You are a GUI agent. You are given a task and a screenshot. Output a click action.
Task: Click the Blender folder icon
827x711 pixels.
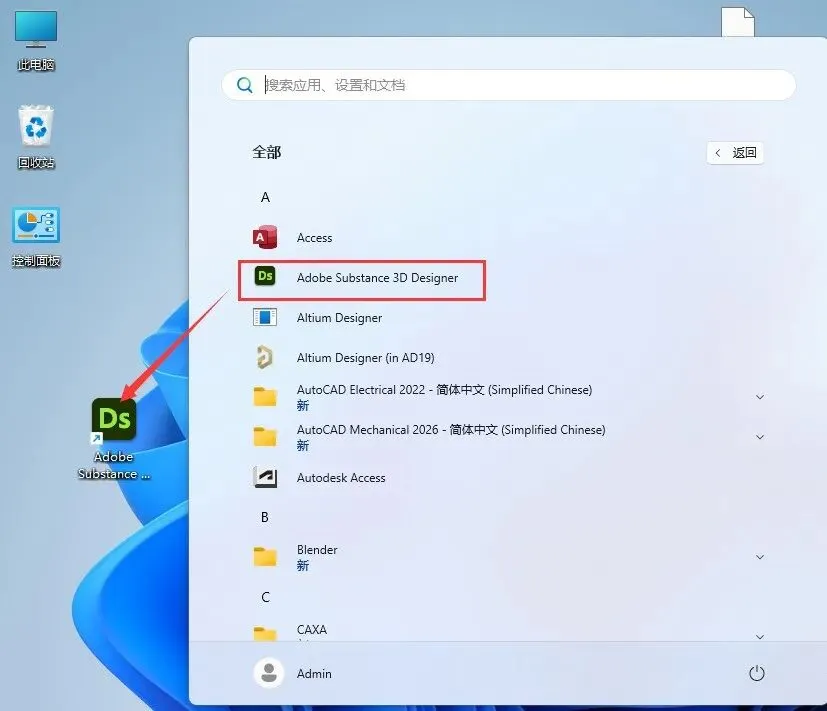pos(265,556)
